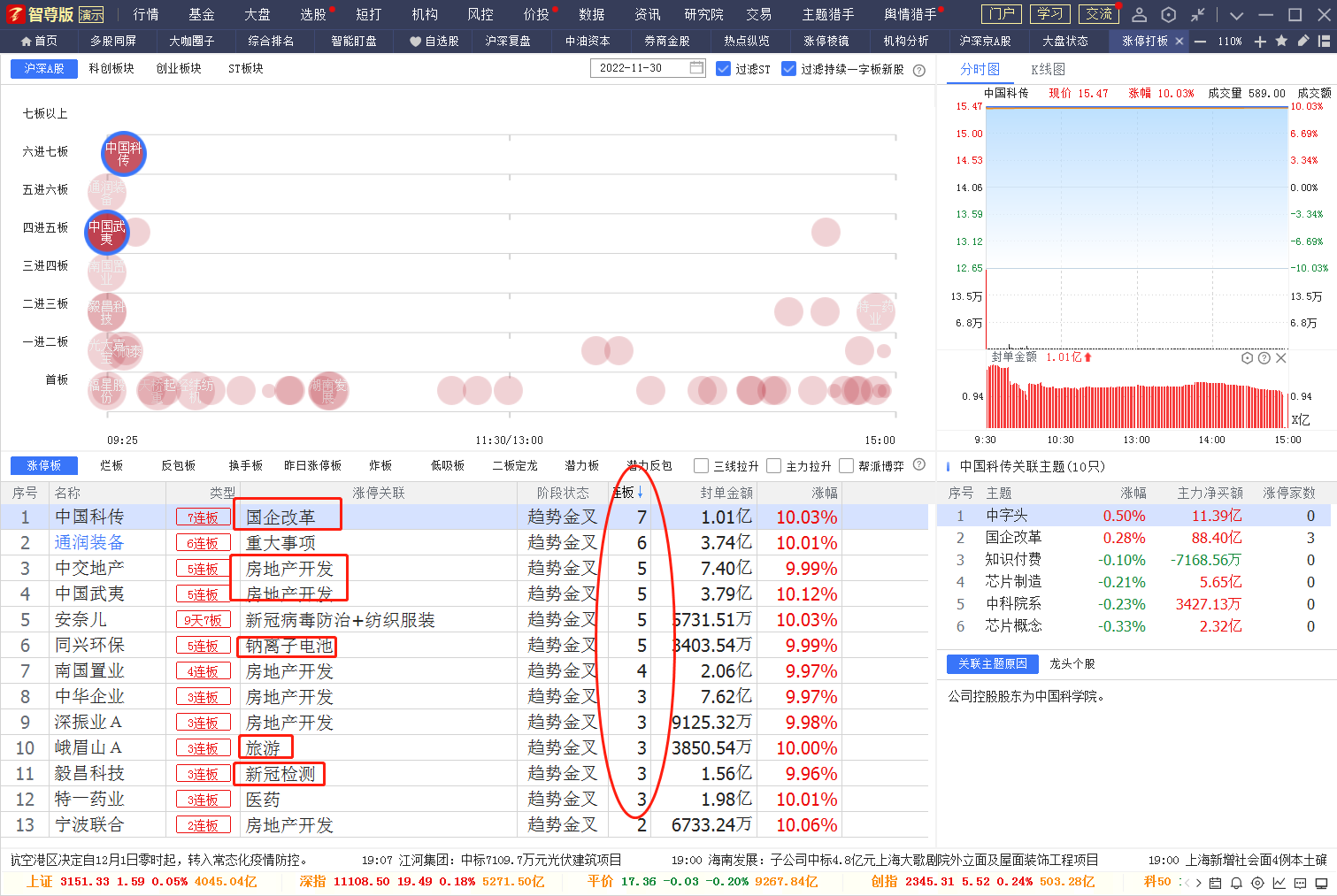
Task: Open the hexagon settings icon in title bar
Action: (x=1169, y=14)
